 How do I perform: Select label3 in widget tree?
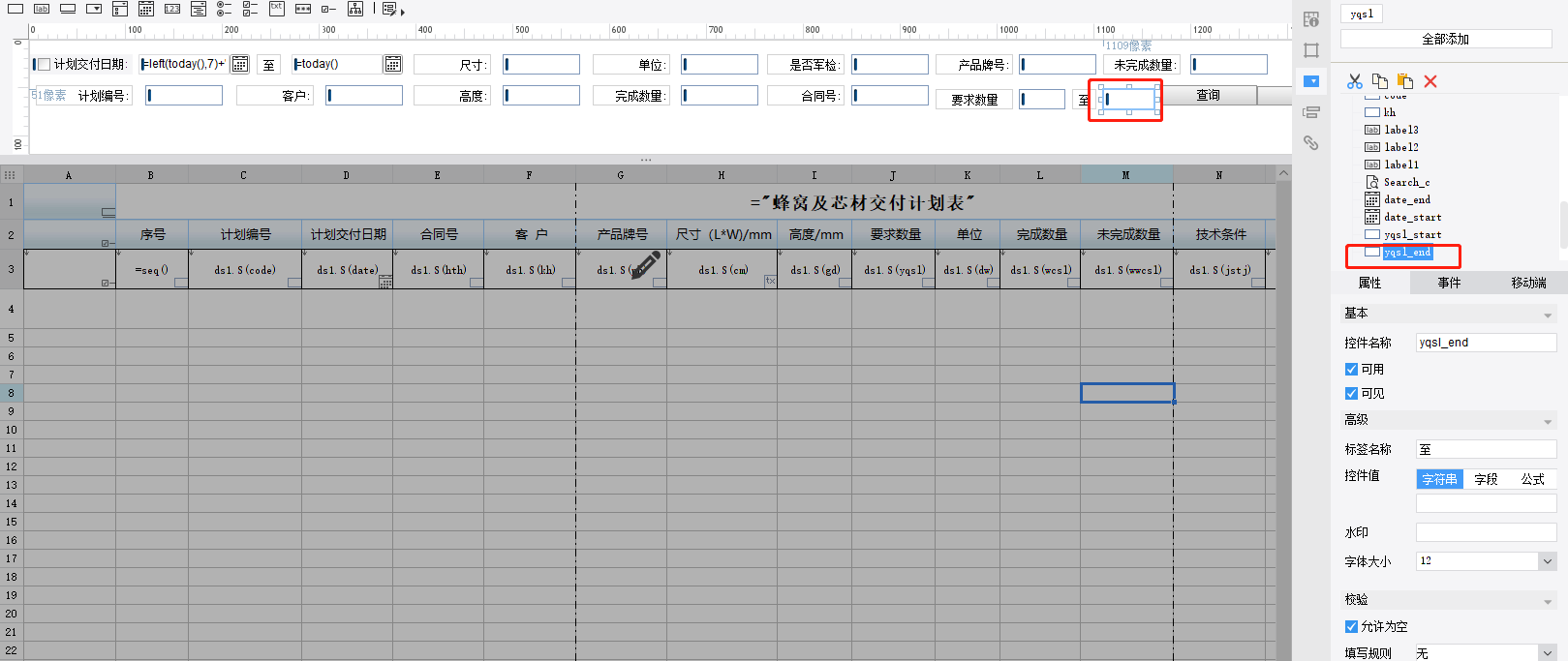[x=1400, y=131]
